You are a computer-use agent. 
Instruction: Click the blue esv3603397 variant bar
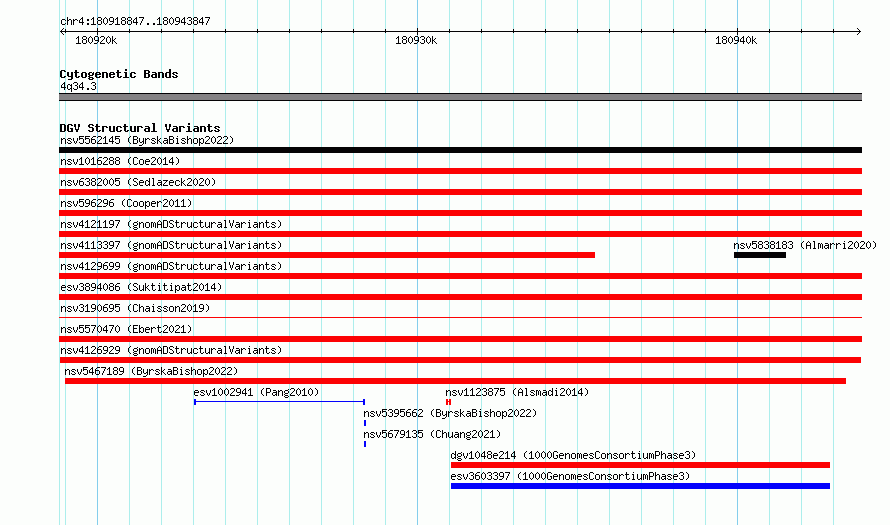[x=640, y=486]
